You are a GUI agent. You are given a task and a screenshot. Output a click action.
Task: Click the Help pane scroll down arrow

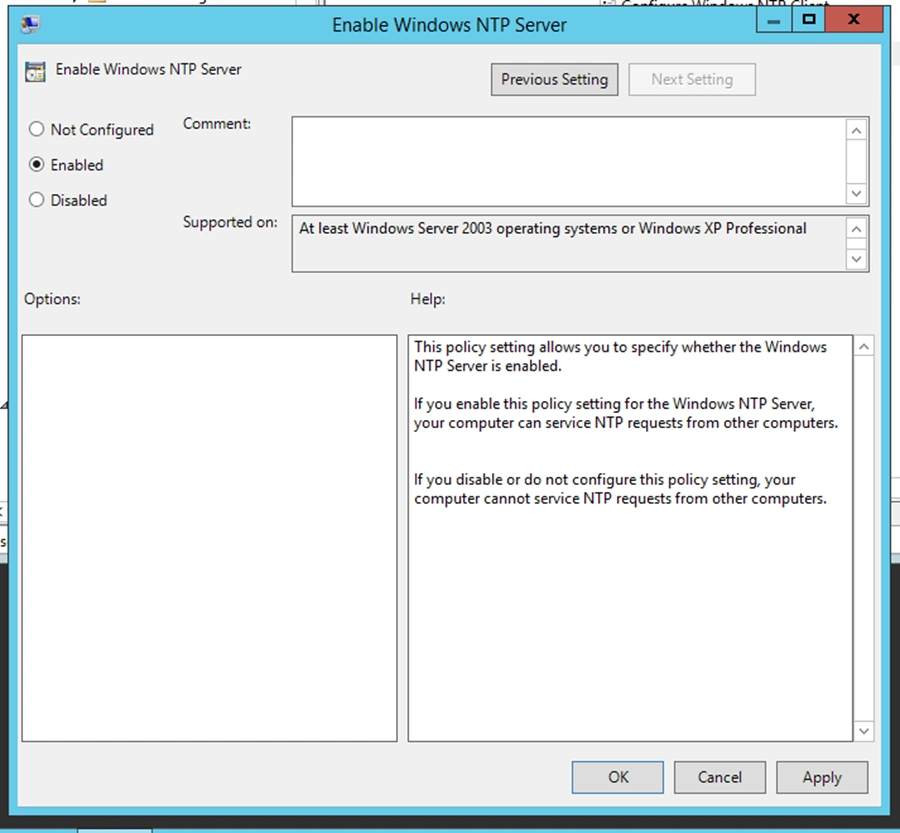click(x=864, y=731)
